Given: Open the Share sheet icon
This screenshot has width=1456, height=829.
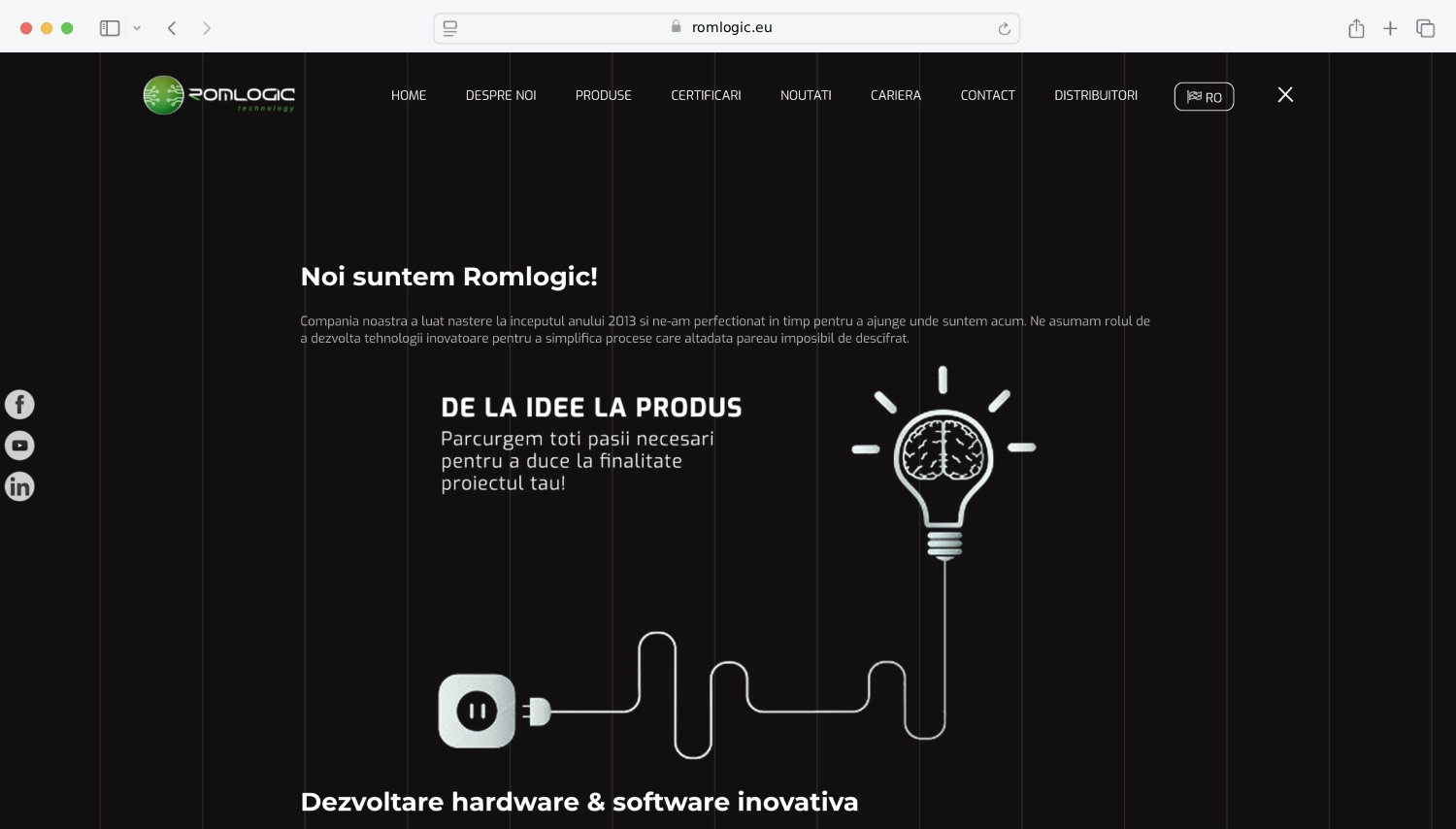Looking at the screenshot, I should pos(1356,28).
